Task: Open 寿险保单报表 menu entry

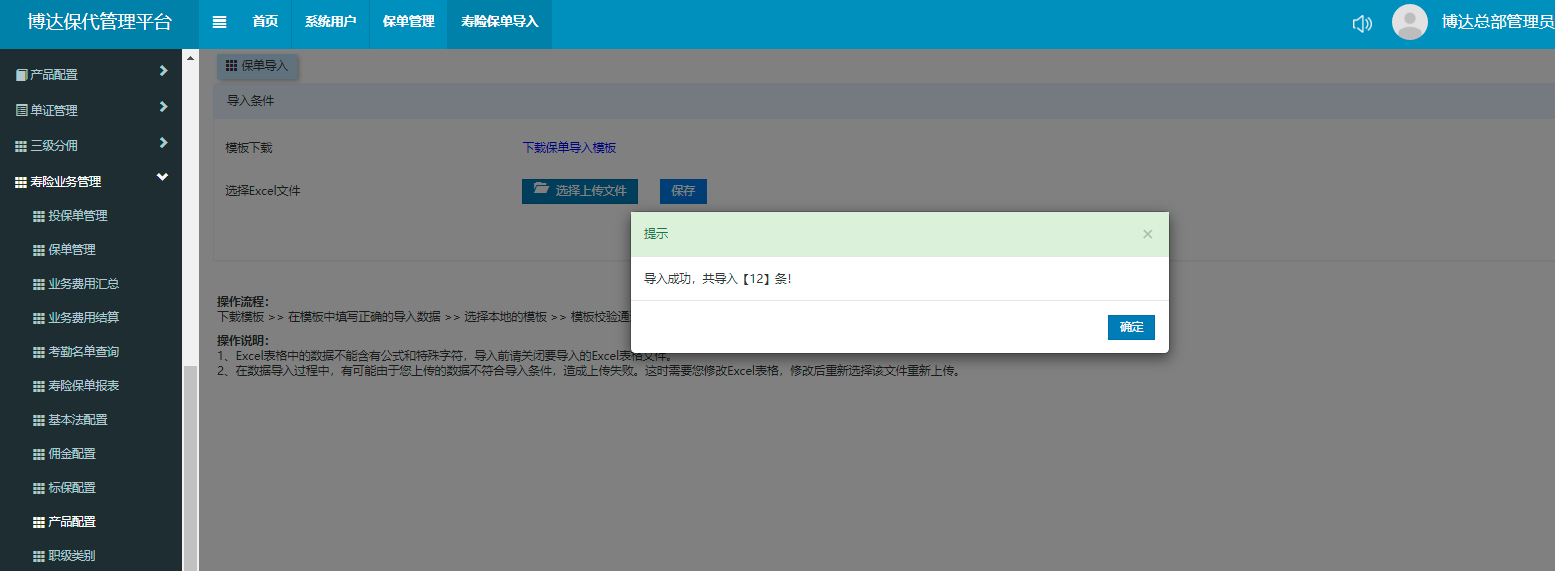Action: [84, 386]
